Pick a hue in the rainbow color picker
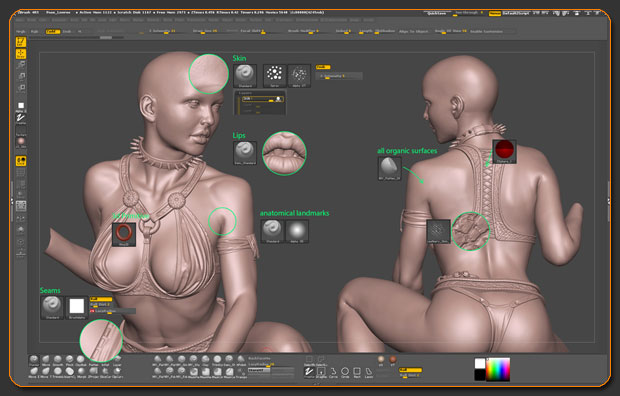 coord(498,369)
